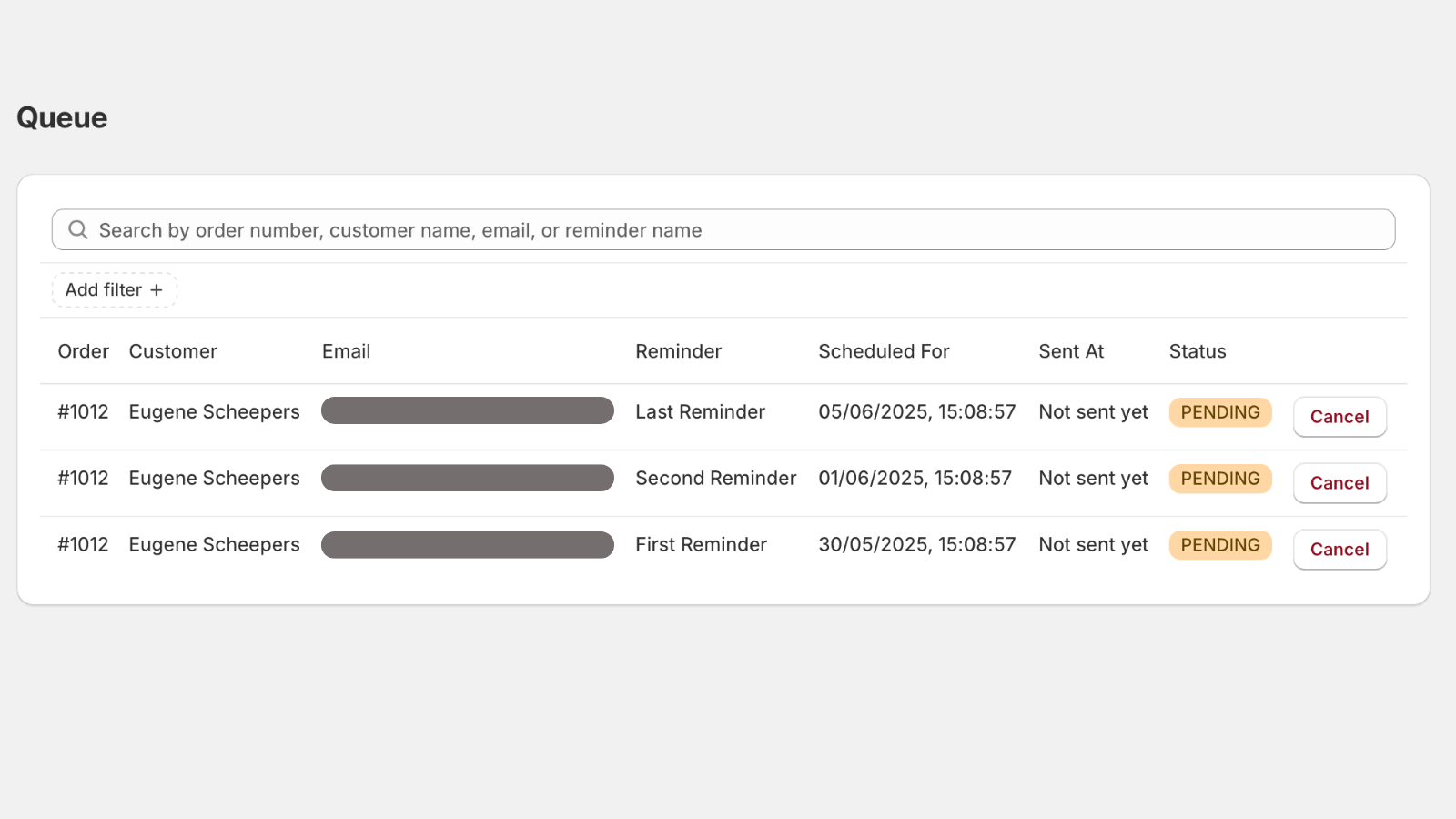Sort by the Scheduled For column header

click(x=884, y=351)
